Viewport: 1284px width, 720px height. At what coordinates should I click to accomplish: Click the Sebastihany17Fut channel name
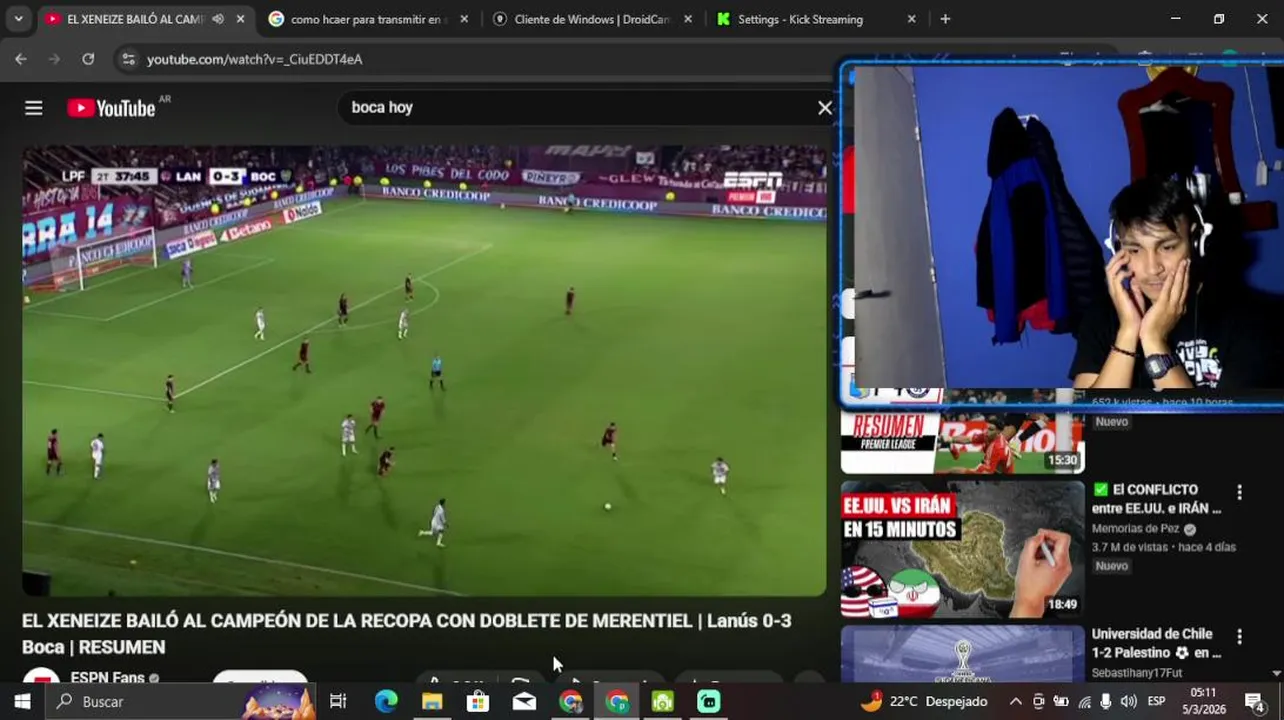(1137, 673)
